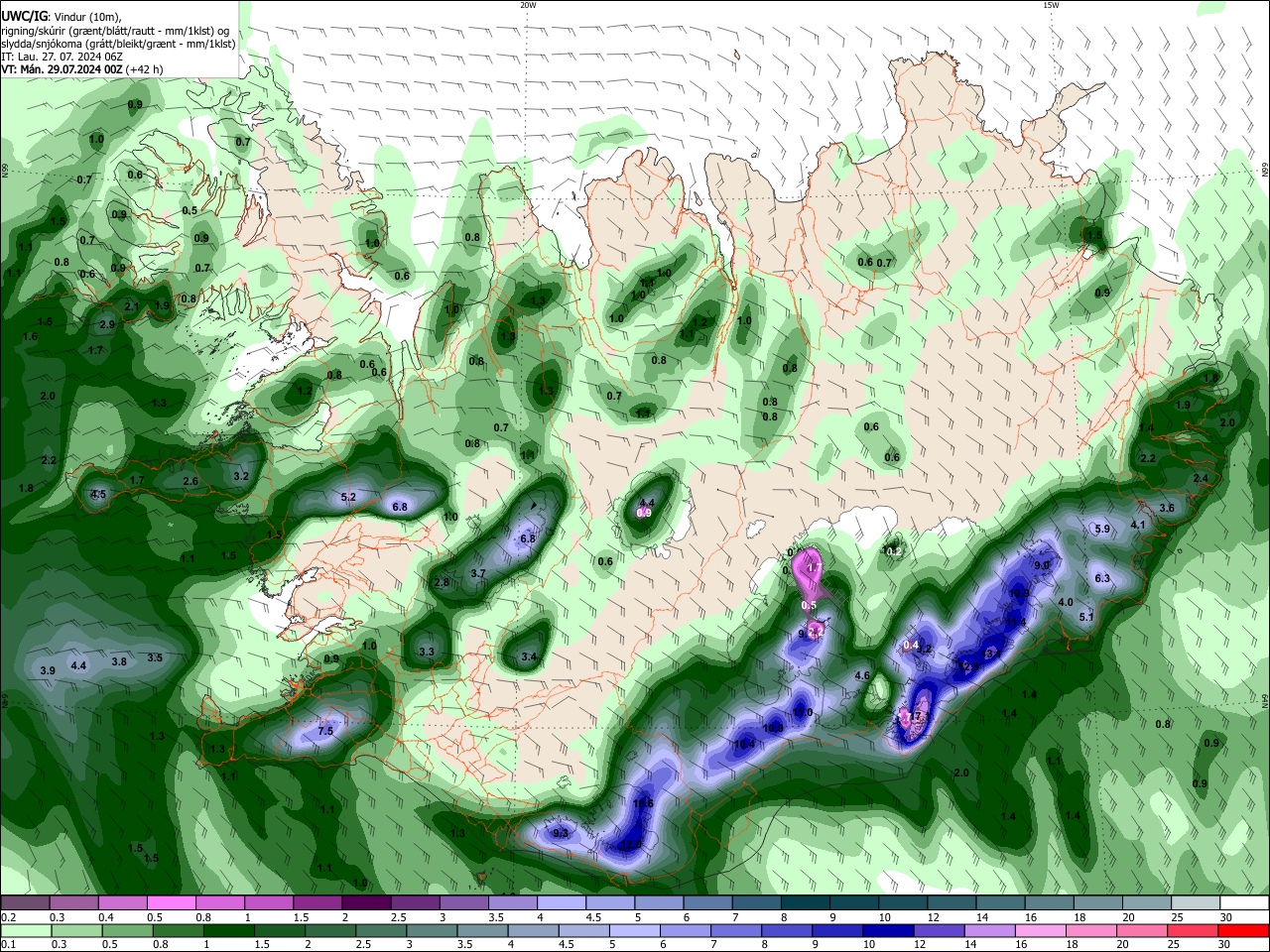
Task: Click the bright pink 0.5 mm snow legend swatch
Action: click(x=171, y=903)
